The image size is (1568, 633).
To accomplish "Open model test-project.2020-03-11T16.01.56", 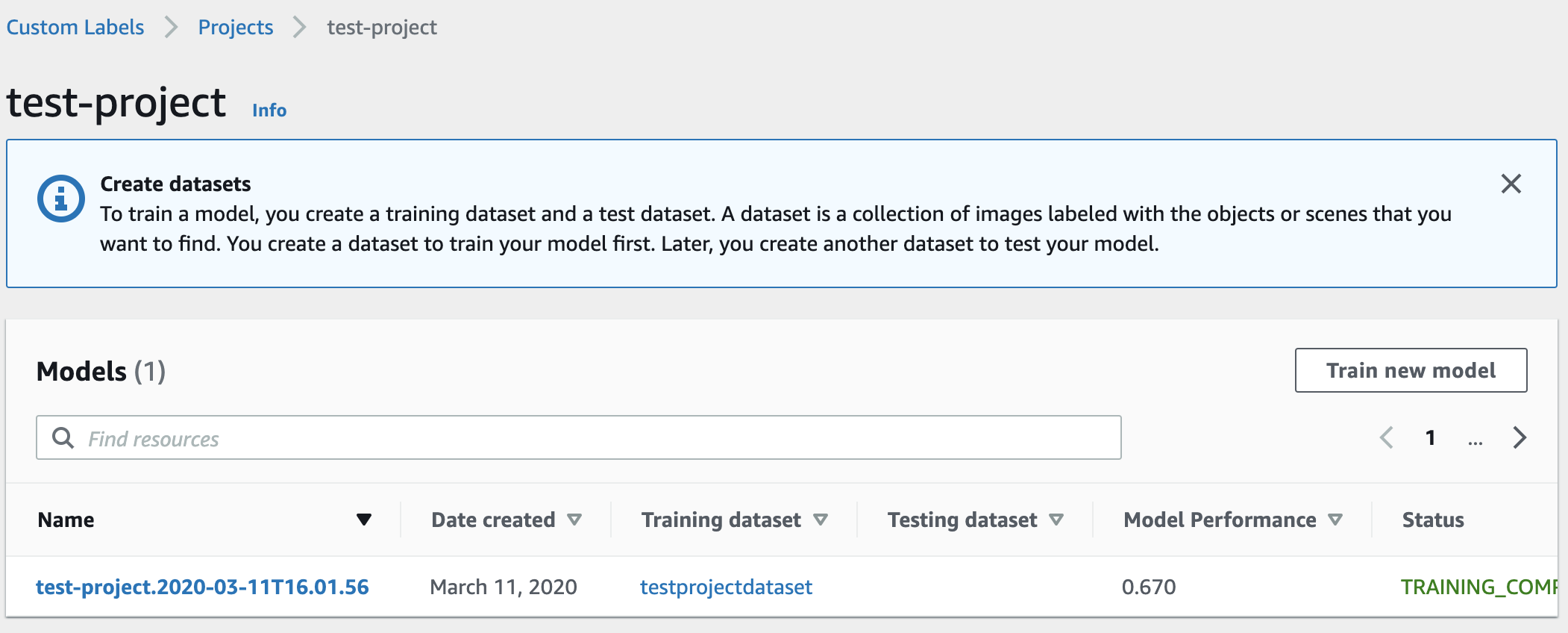I will coord(202,587).
